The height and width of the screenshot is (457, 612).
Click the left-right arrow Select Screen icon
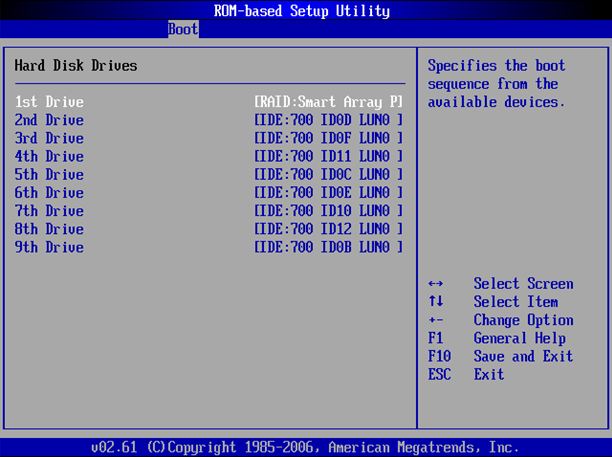(435, 284)
